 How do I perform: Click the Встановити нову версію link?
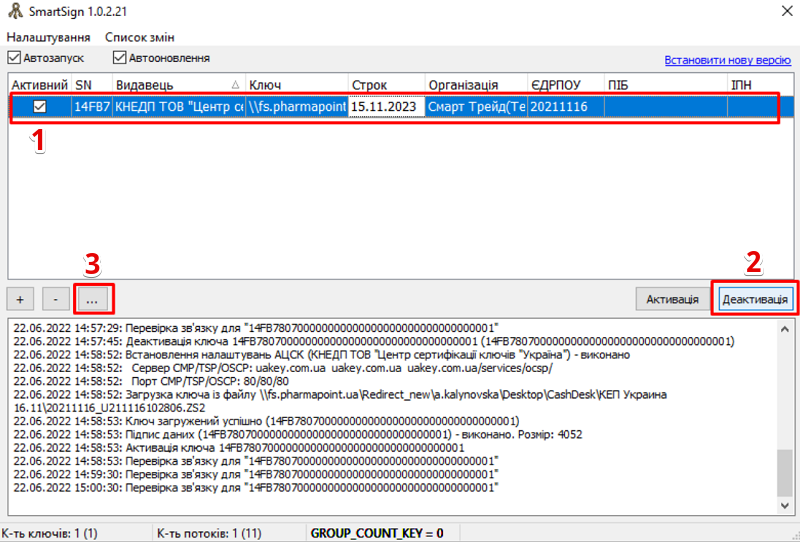(727, 60)
